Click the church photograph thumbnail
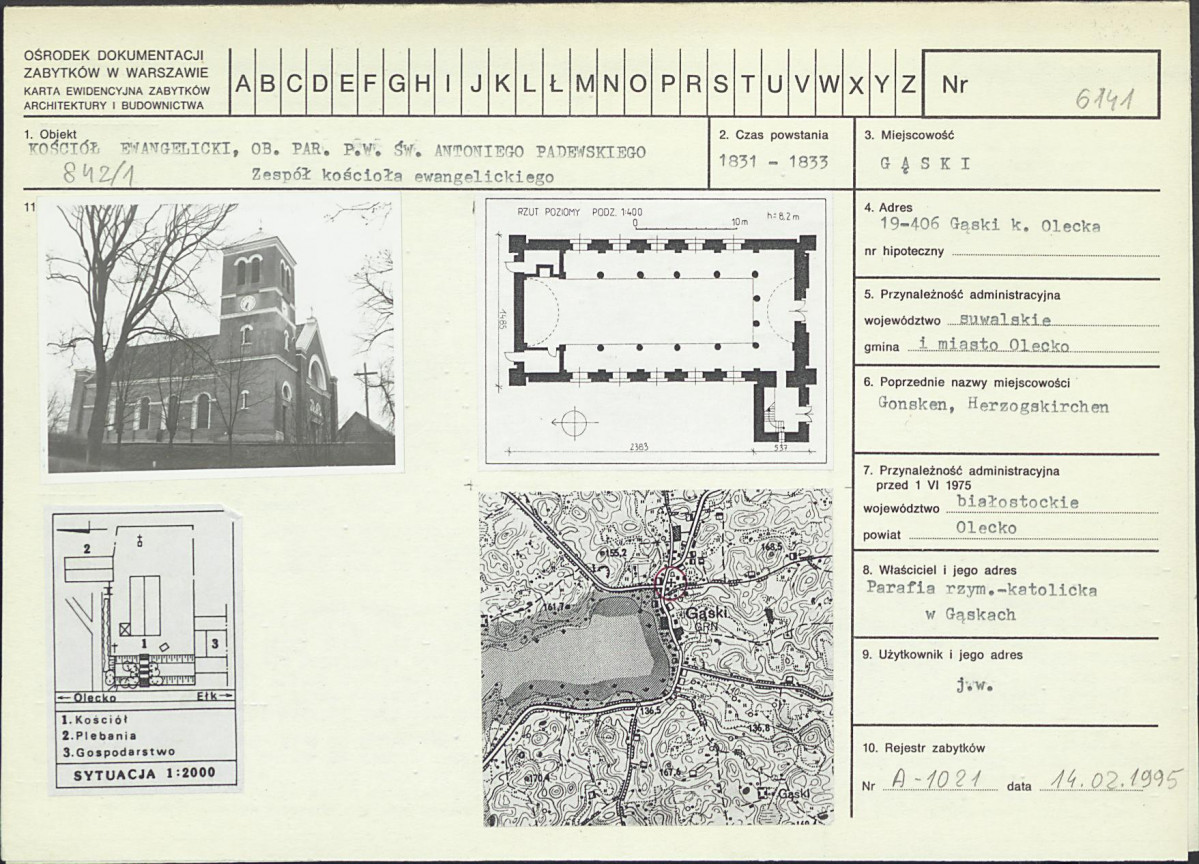 [221, 334]
